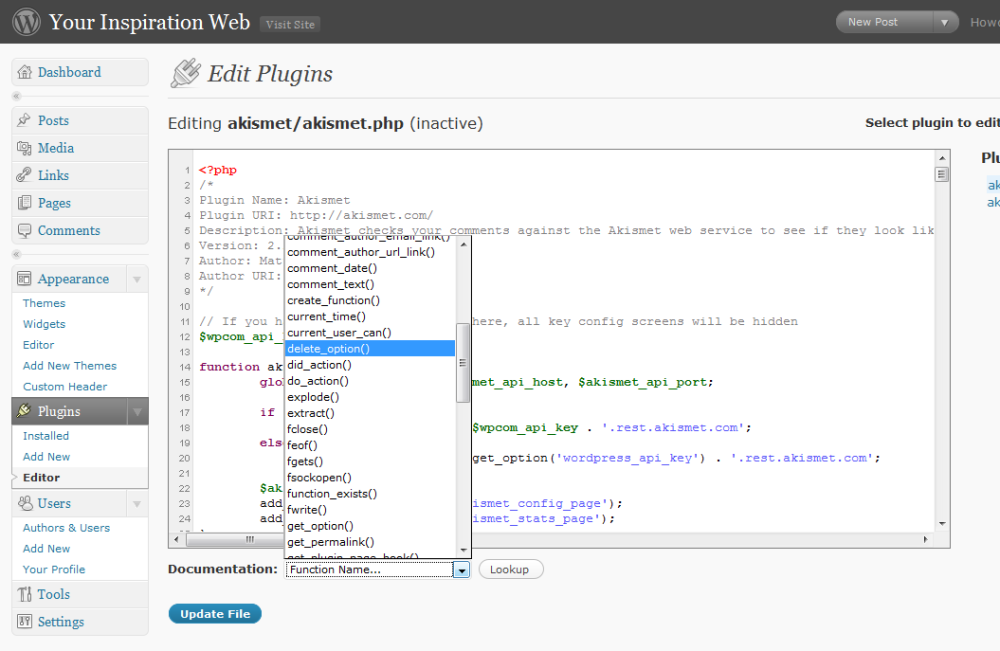Click the Pages icon in sidebar

pyautogui.click(x=24, y=203)
